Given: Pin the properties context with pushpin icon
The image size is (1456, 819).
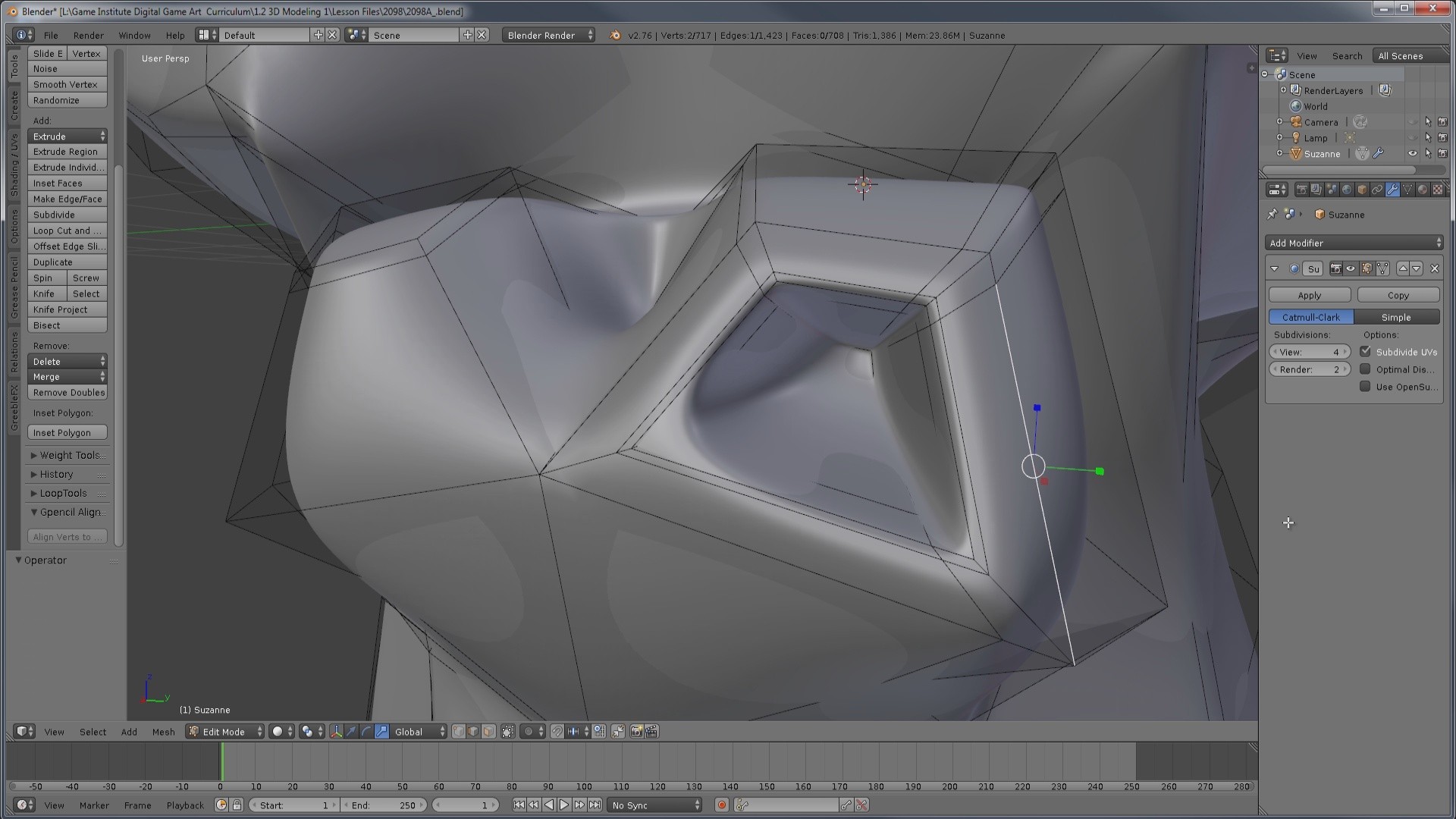Looking at the screenshot, I should [x=1272, y=215].
